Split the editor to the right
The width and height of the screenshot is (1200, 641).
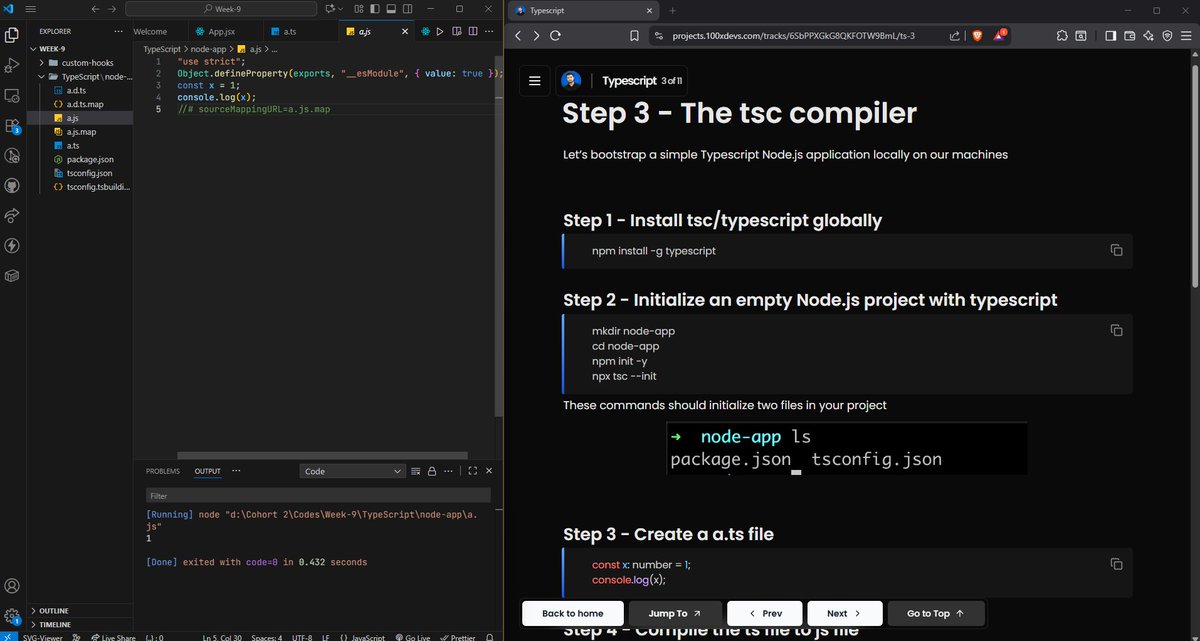coord(471,32)
